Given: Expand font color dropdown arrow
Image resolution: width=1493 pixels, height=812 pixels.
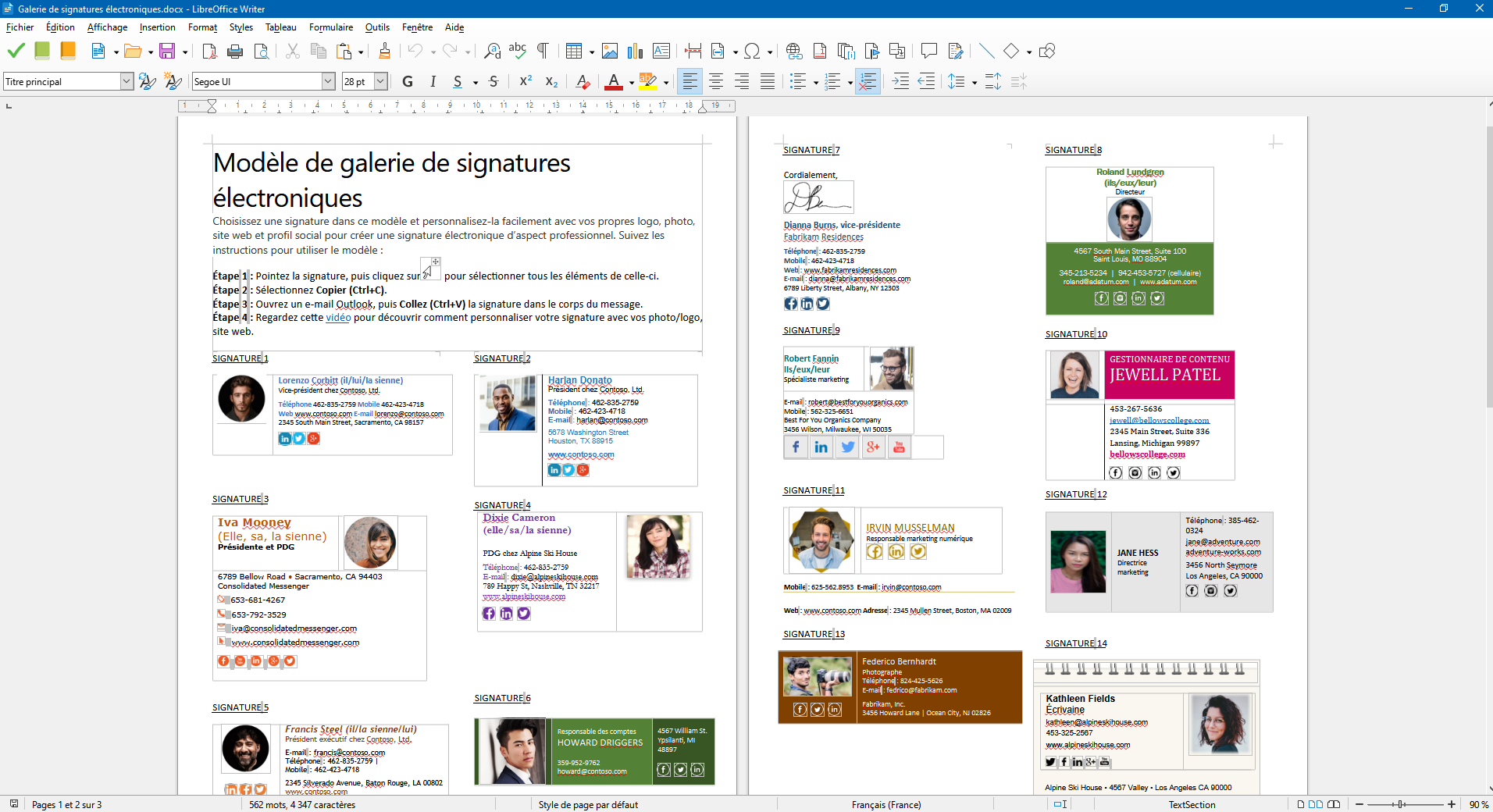Looking at the screenshot, I should point(631,82).
